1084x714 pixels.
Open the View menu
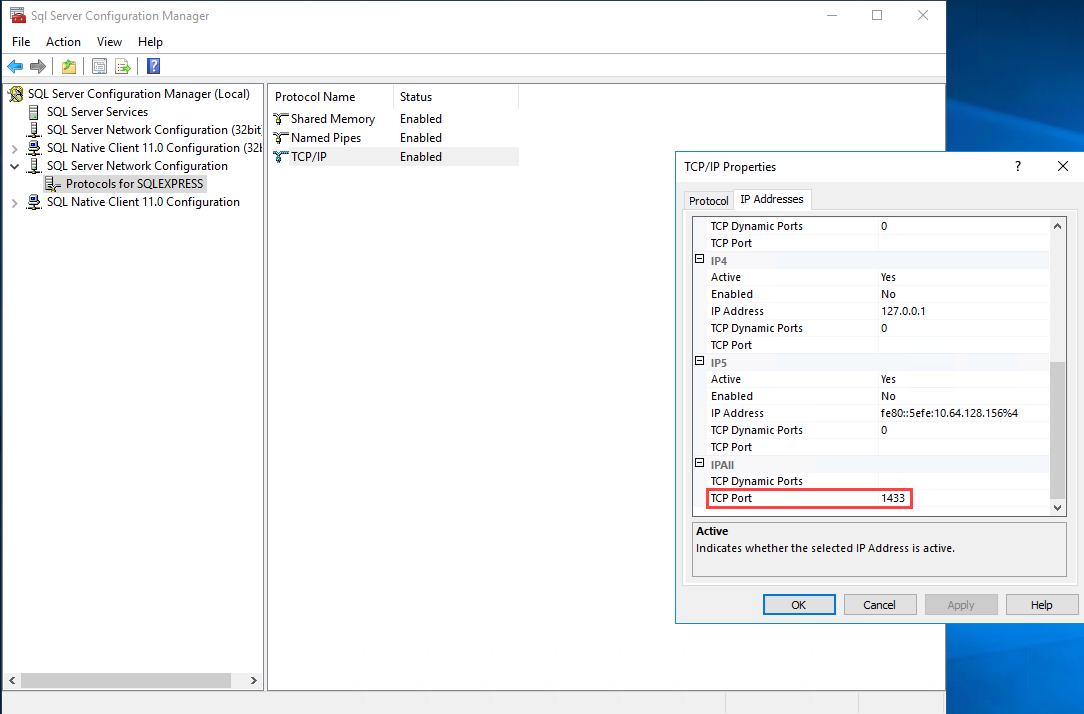[109, 42]
